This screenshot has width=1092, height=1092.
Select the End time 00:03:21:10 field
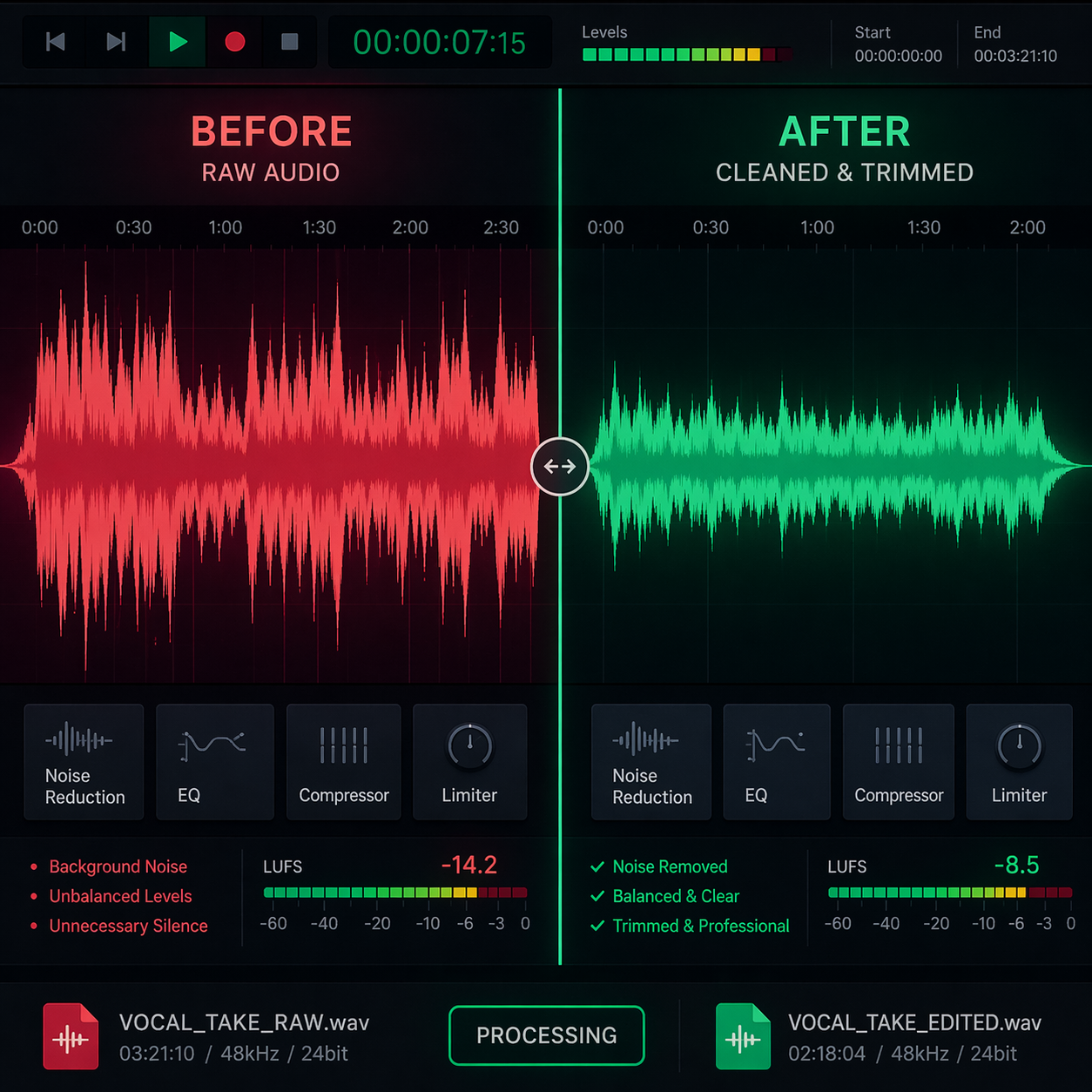pos(1015,56)
